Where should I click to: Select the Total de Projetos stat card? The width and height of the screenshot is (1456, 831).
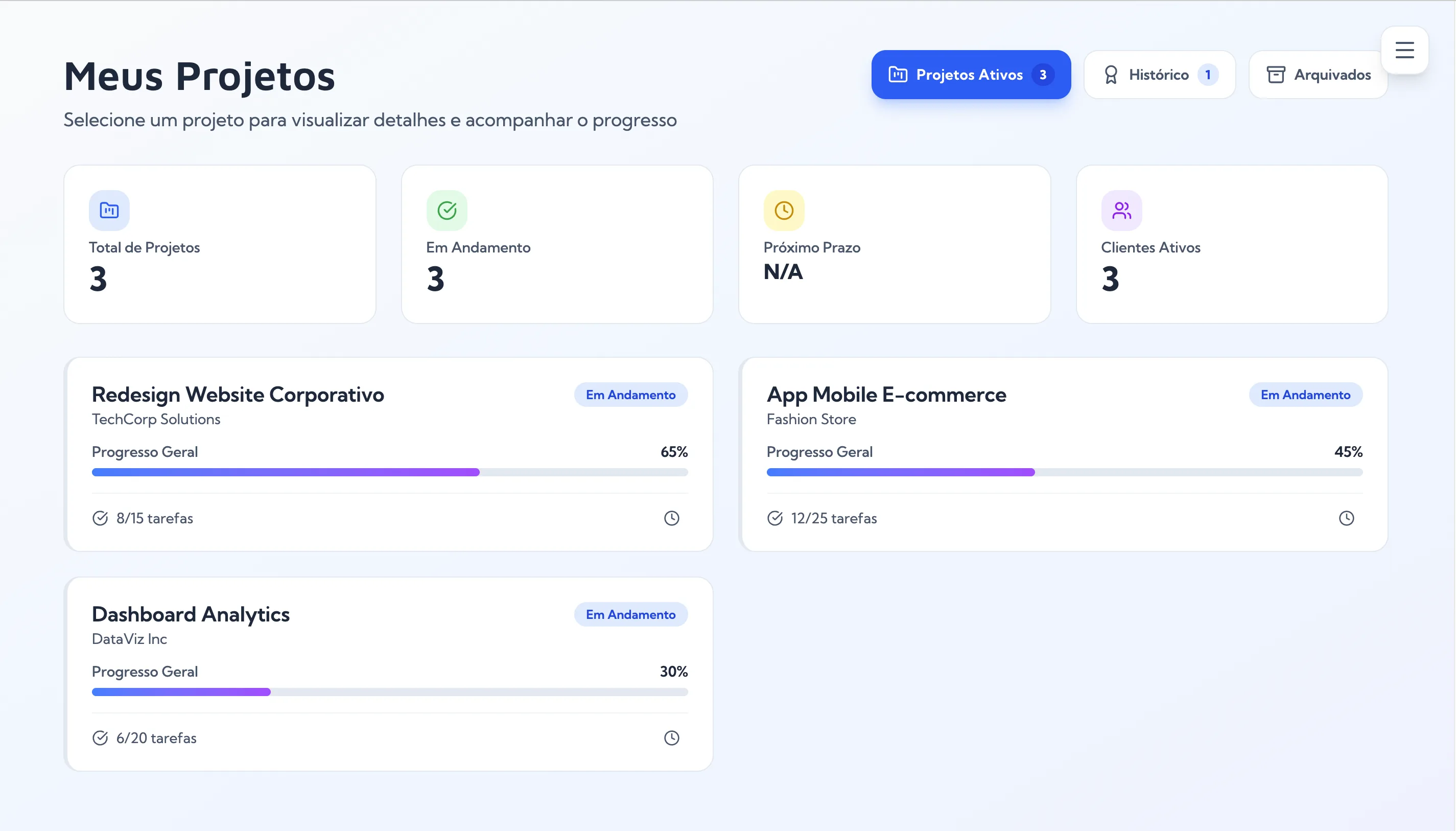220,244
